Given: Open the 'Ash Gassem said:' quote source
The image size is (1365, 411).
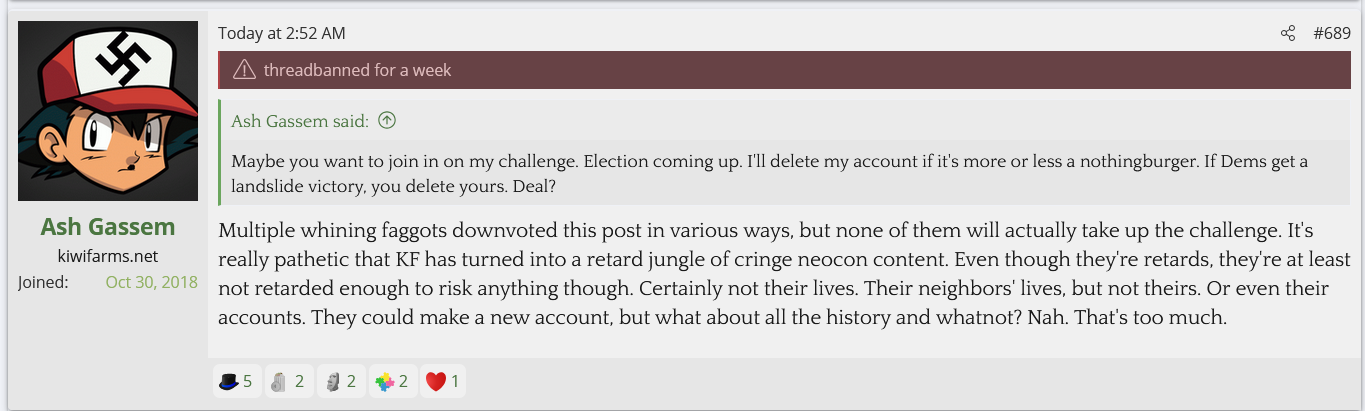Looking at the screenshot, I should click(x=300, y=121).
